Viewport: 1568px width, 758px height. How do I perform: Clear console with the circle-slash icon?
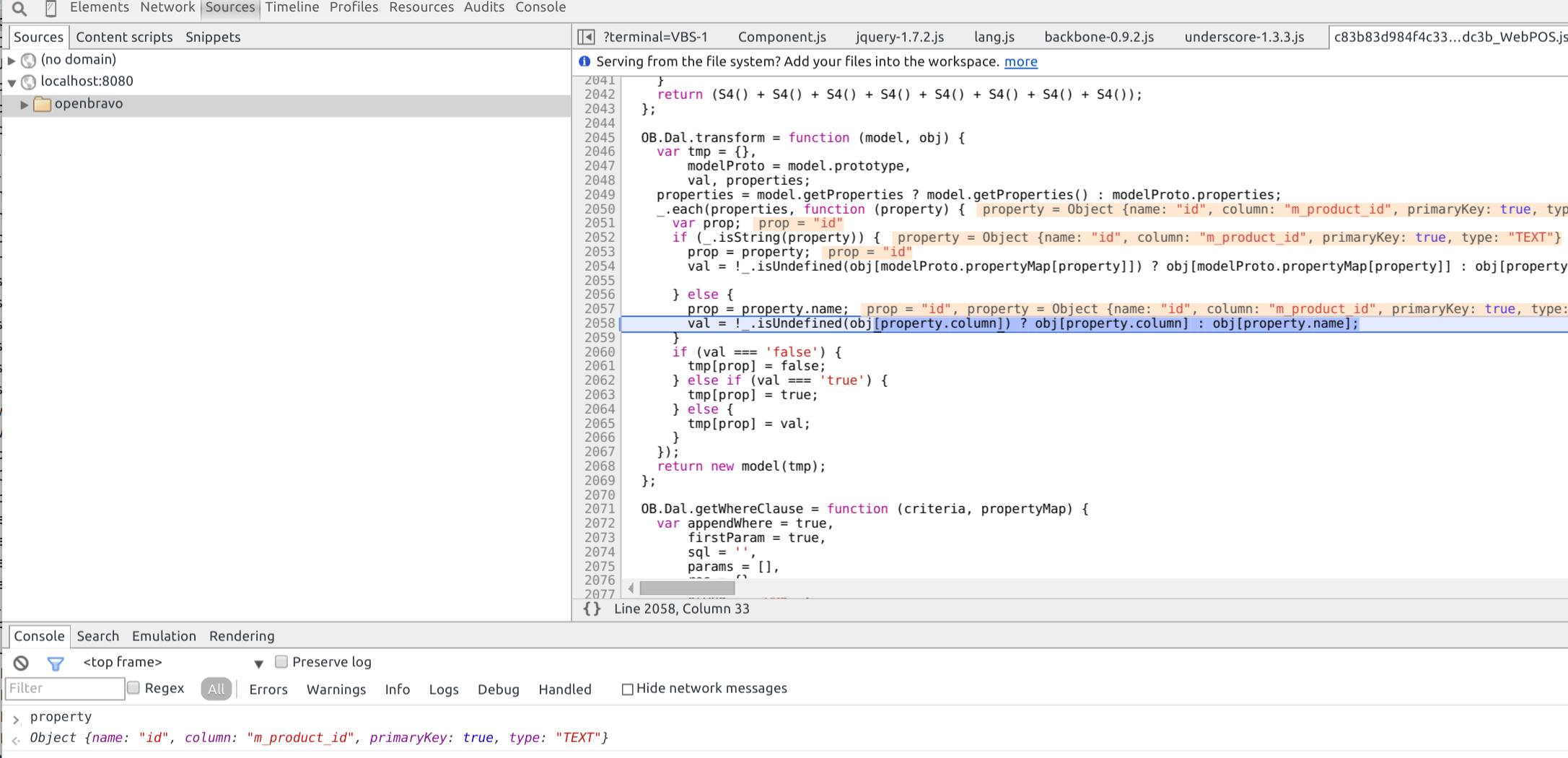21,663
